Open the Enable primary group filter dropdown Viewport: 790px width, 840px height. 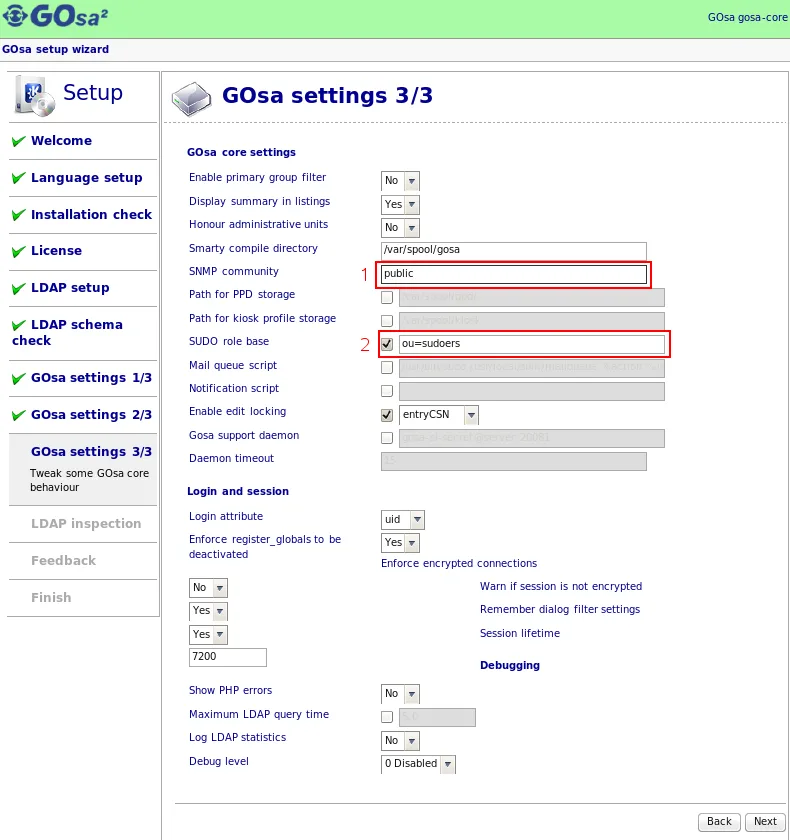(400, 181)
